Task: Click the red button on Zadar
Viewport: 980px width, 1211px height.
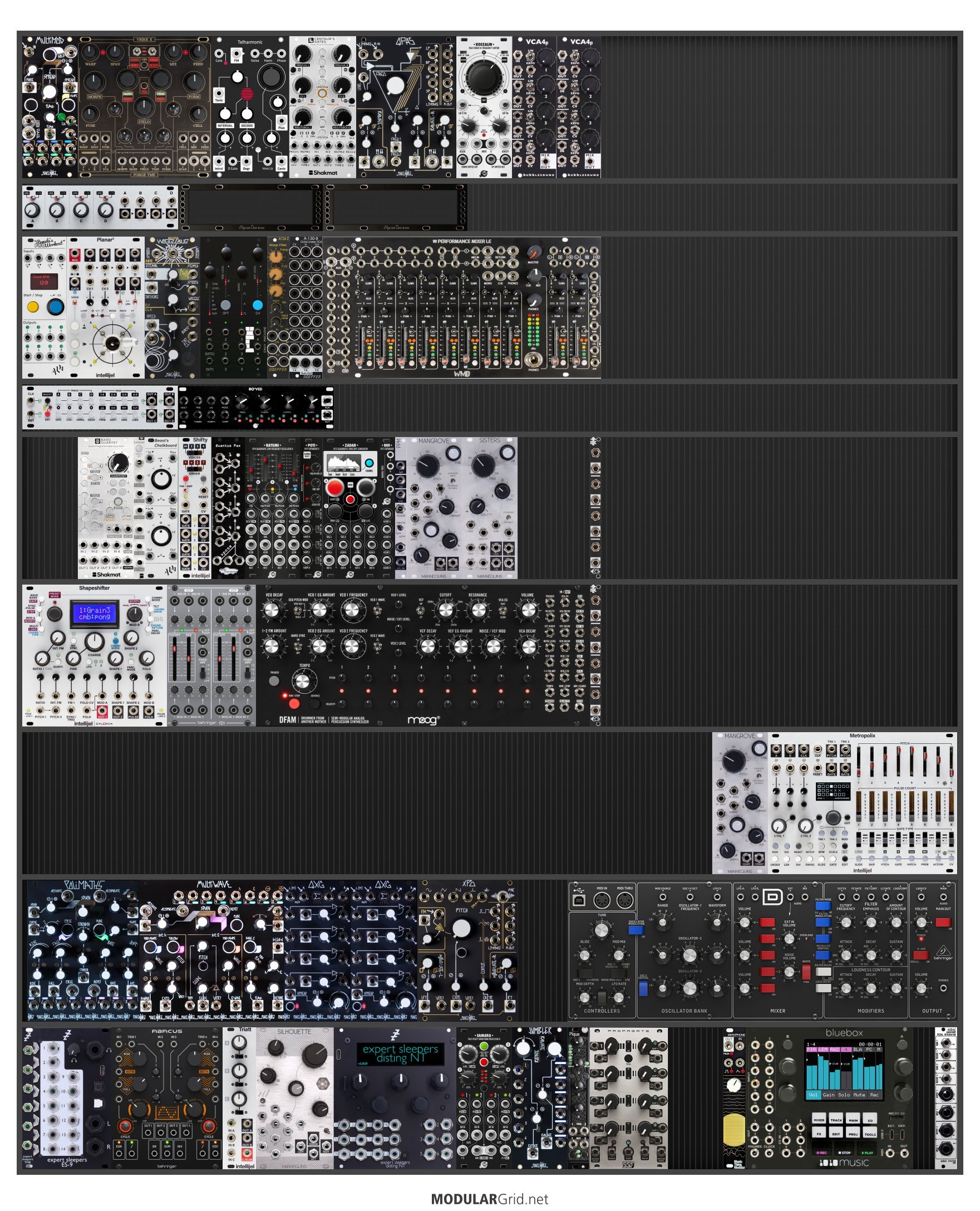Action: coord(335,487)
